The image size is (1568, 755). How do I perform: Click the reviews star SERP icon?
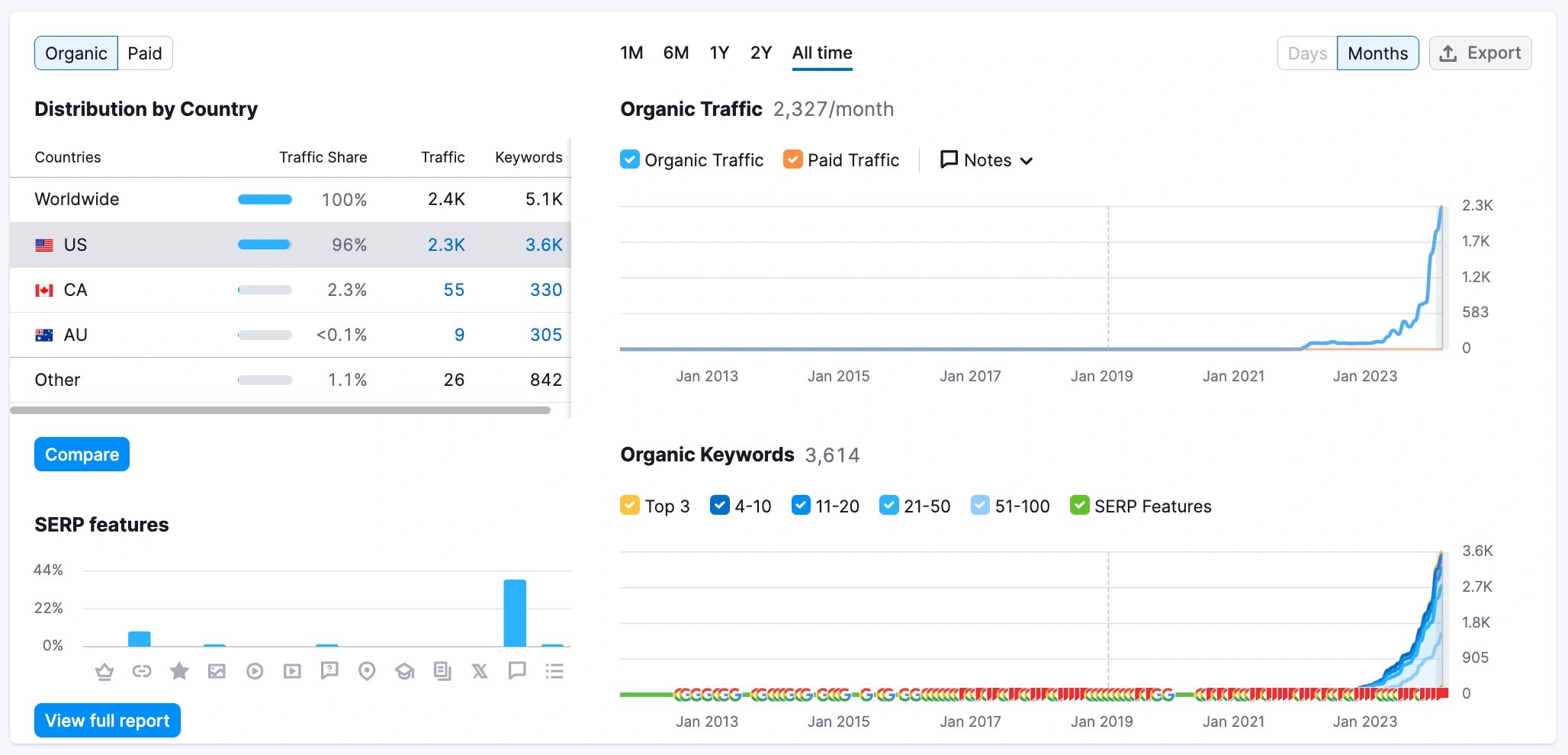pos(179,670)
